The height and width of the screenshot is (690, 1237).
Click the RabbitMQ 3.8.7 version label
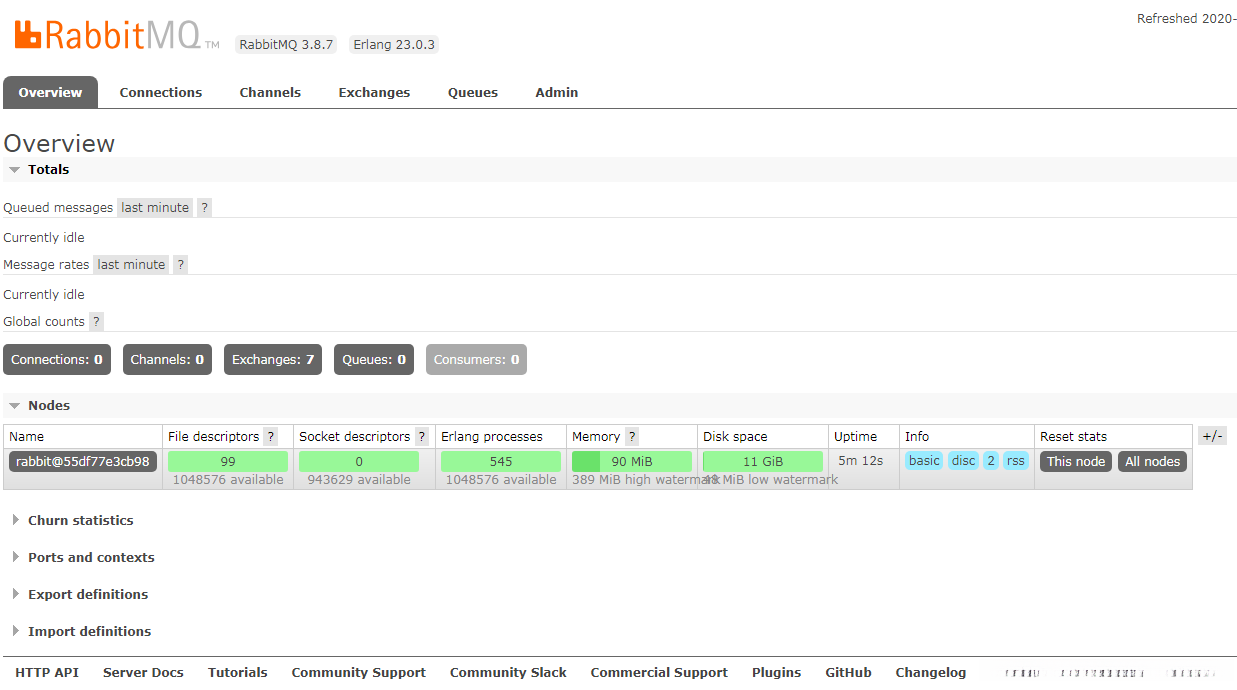coord(286,45)
